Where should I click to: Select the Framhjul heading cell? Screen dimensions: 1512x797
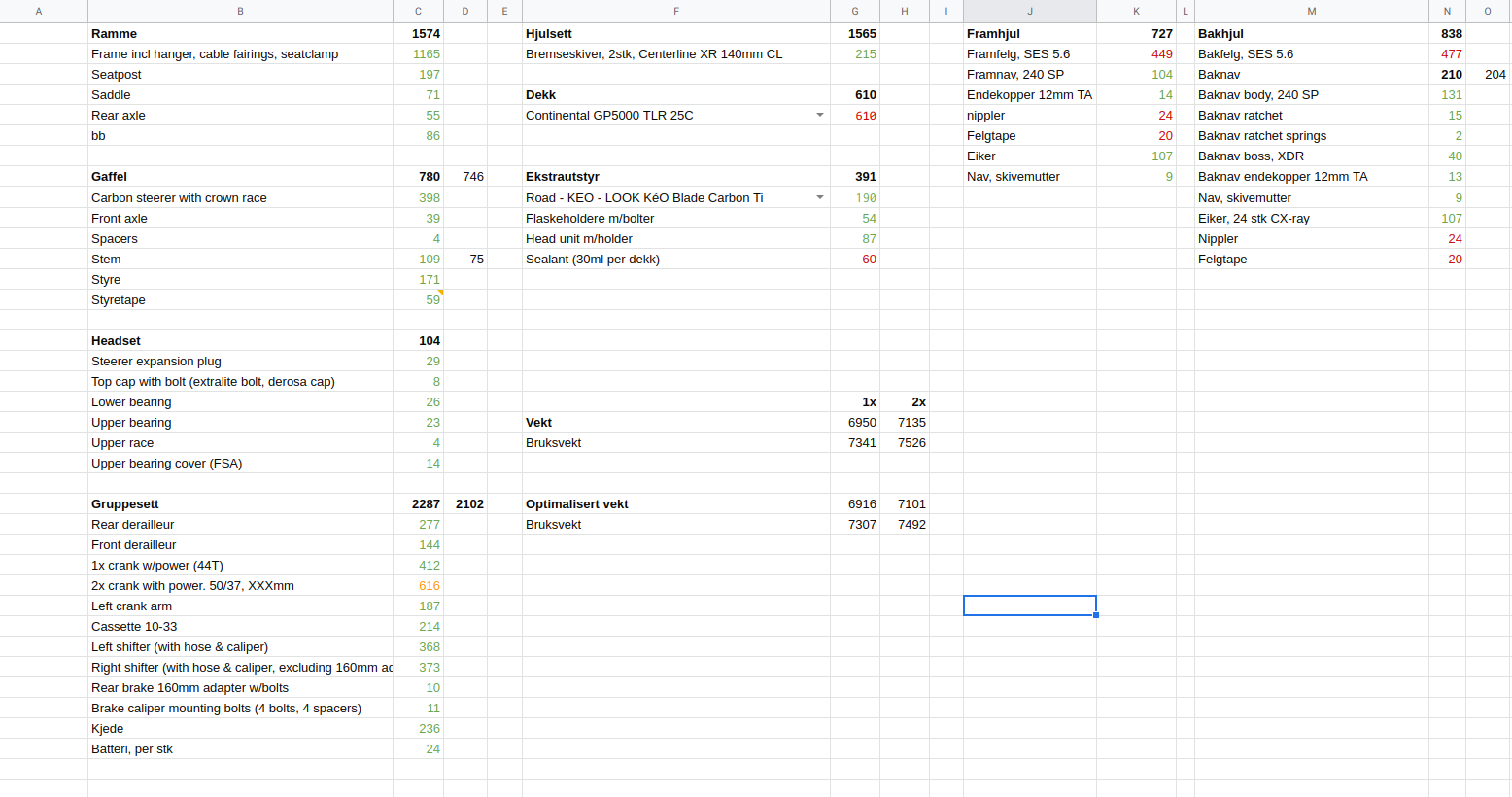click(1029, 33)
